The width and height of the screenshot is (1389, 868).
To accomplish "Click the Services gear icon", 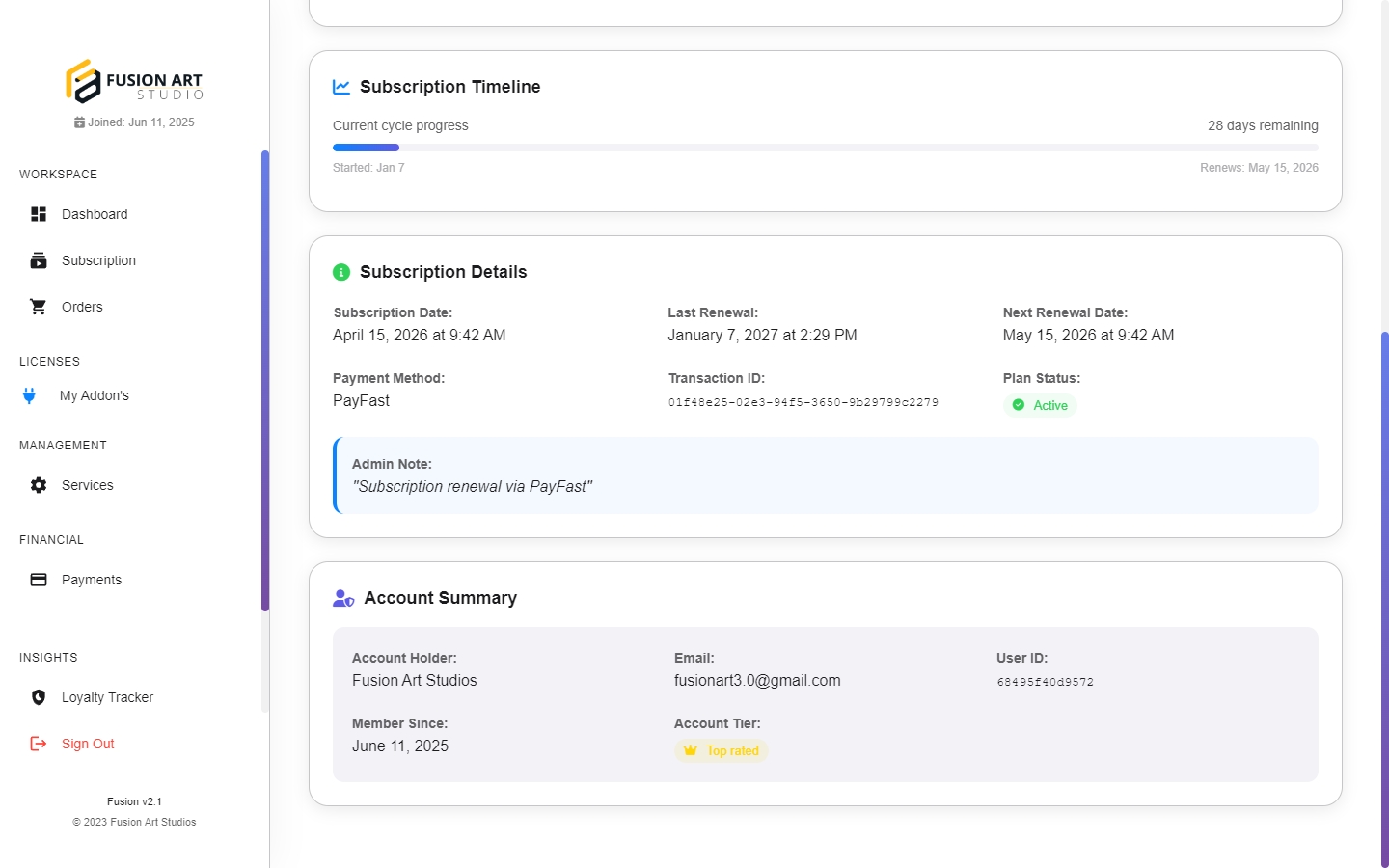I will [39, 485].
